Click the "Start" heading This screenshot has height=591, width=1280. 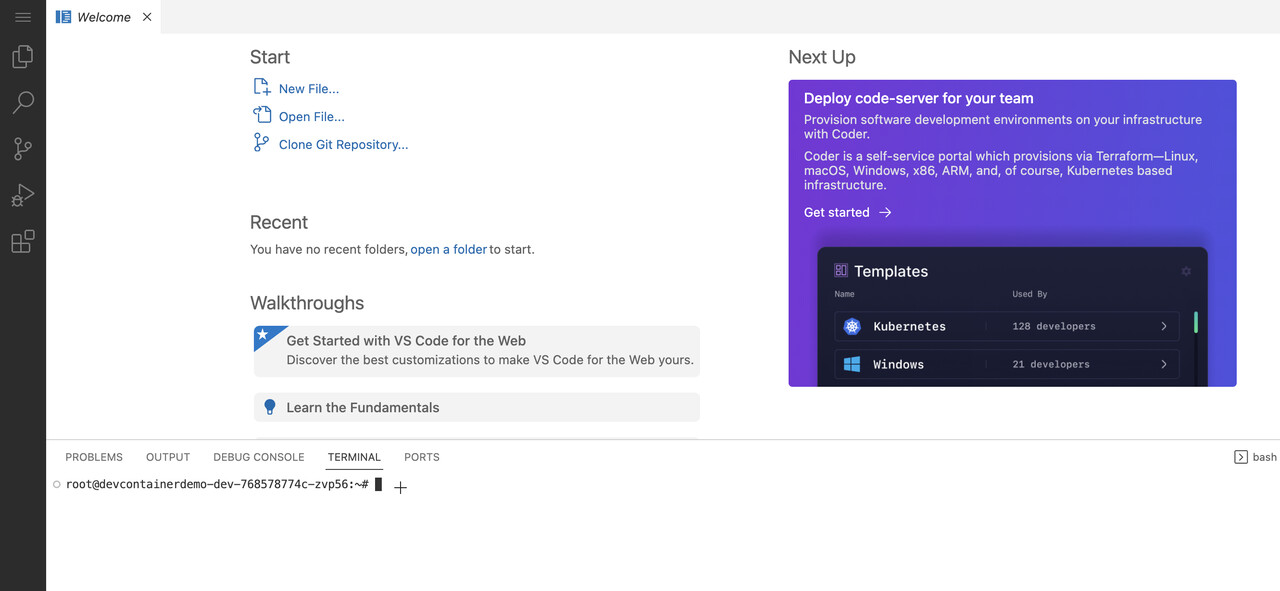(x=270, y=57)
